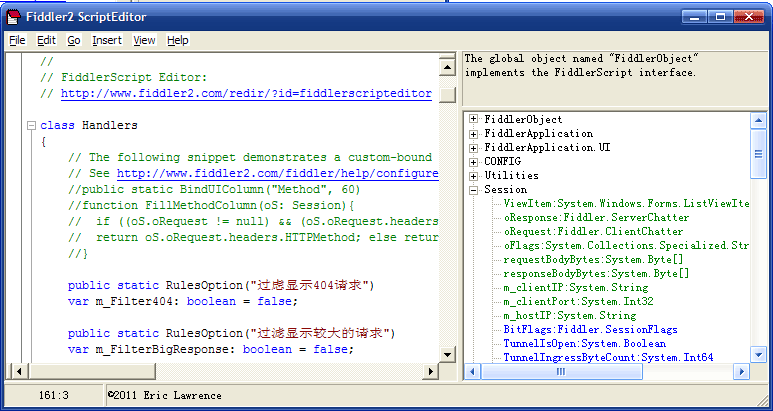The width and height of the screenshot is (773, 411).
Task: Click the object tree vertical scrollbar thumb
Action: point(758,154)
